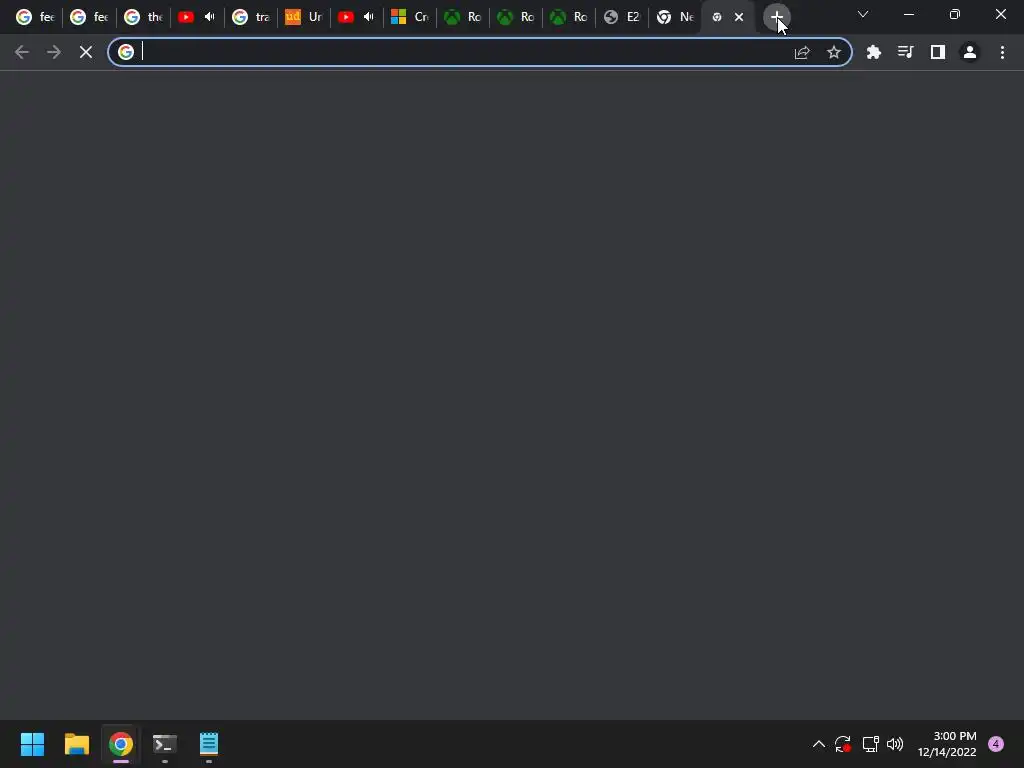Close the currently loading tab

[x=739, y=17]
